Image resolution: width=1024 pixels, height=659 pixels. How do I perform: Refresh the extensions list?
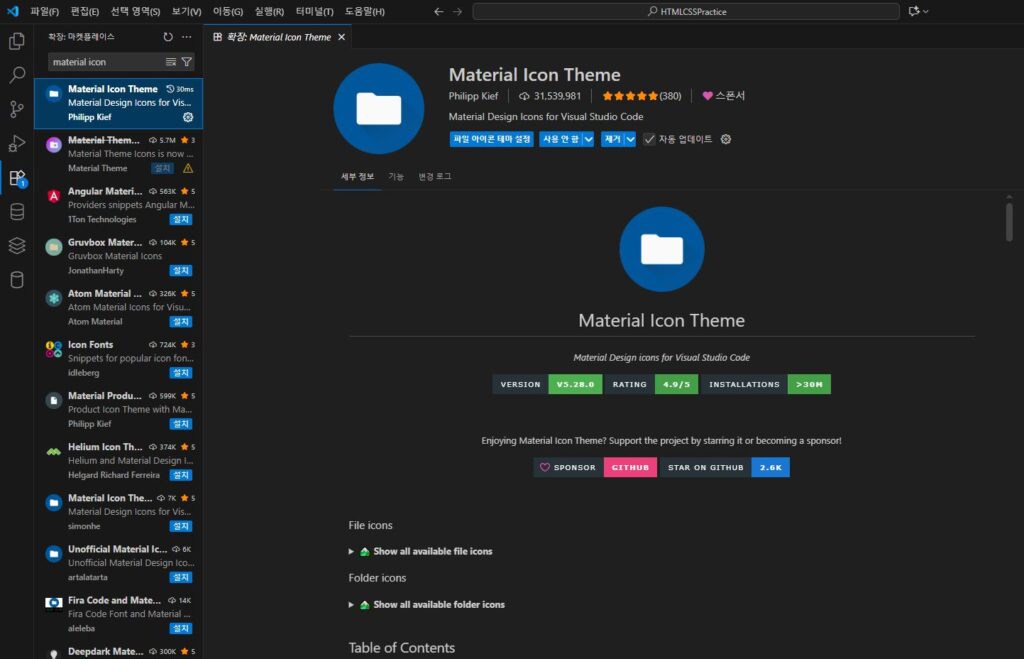(167, 36)
